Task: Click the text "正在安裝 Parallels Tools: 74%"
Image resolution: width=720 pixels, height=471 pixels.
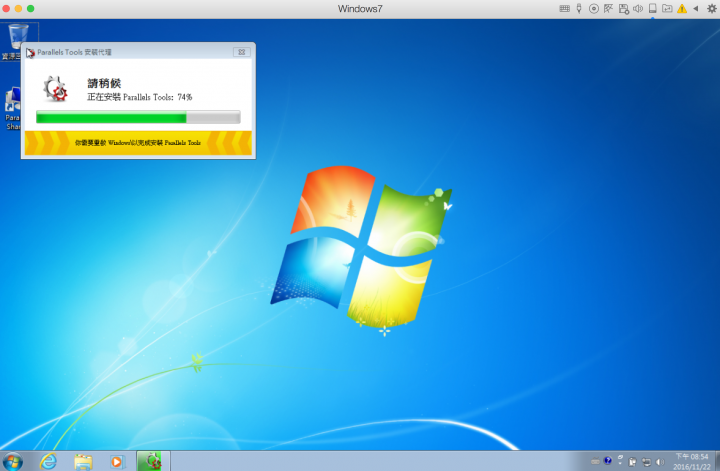Action: click(x=140, y=97)
